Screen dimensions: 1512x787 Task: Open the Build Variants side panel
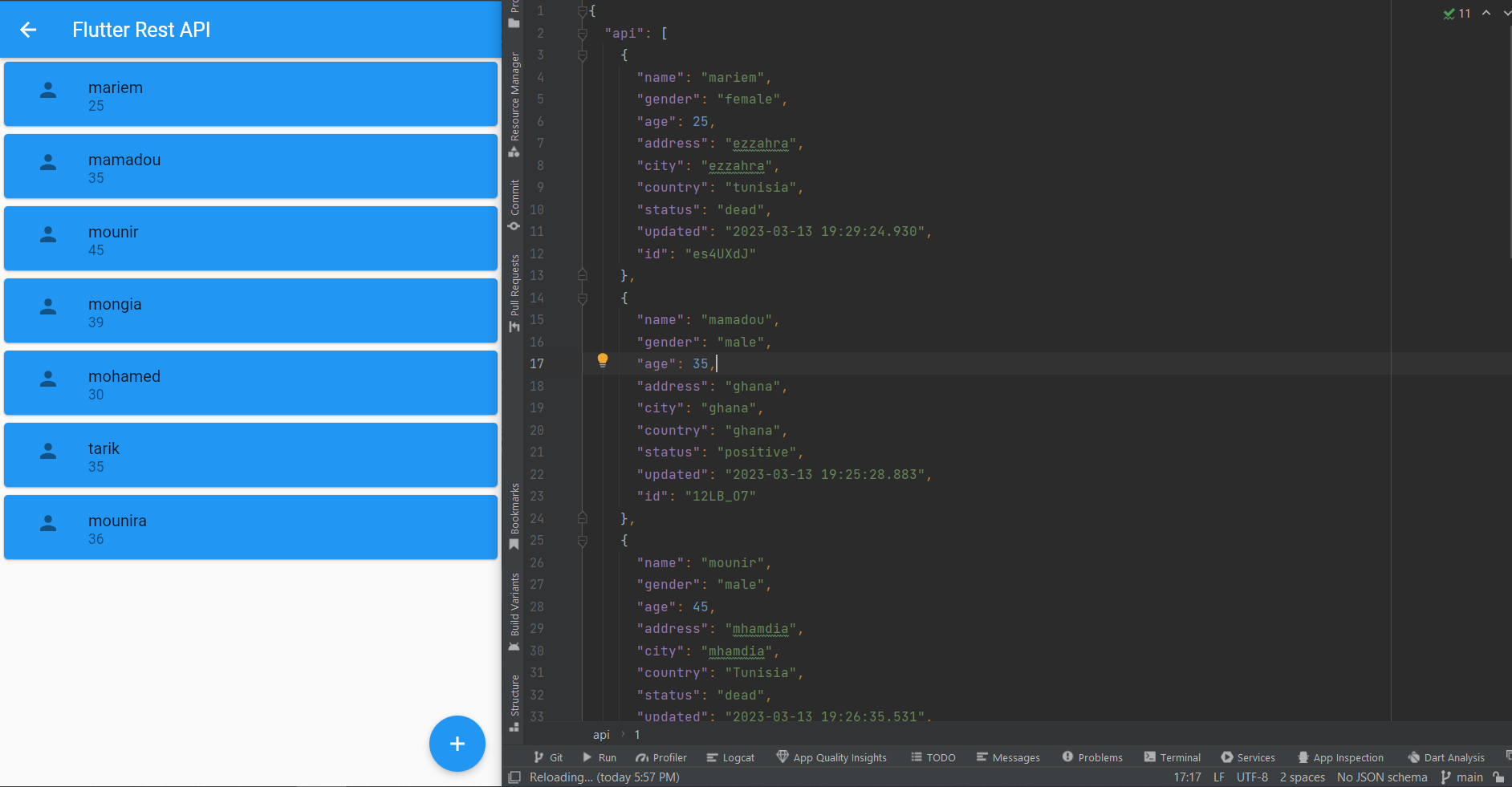[514, 612]
